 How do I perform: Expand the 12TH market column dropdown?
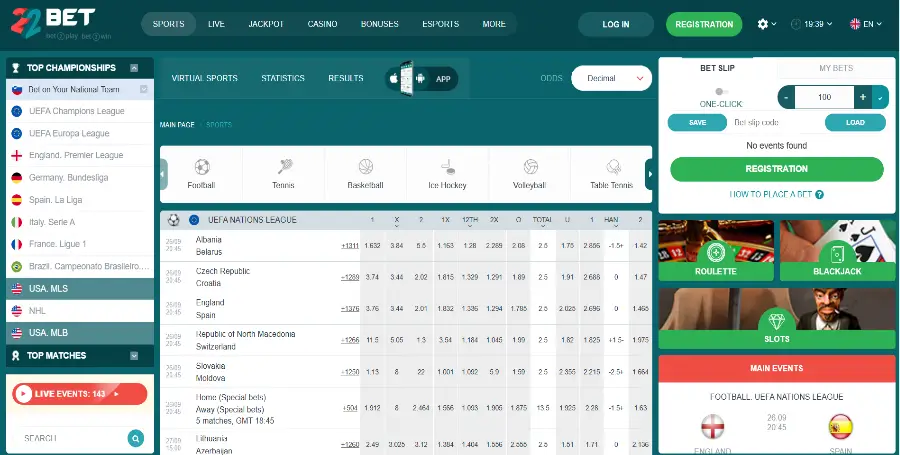471,226
